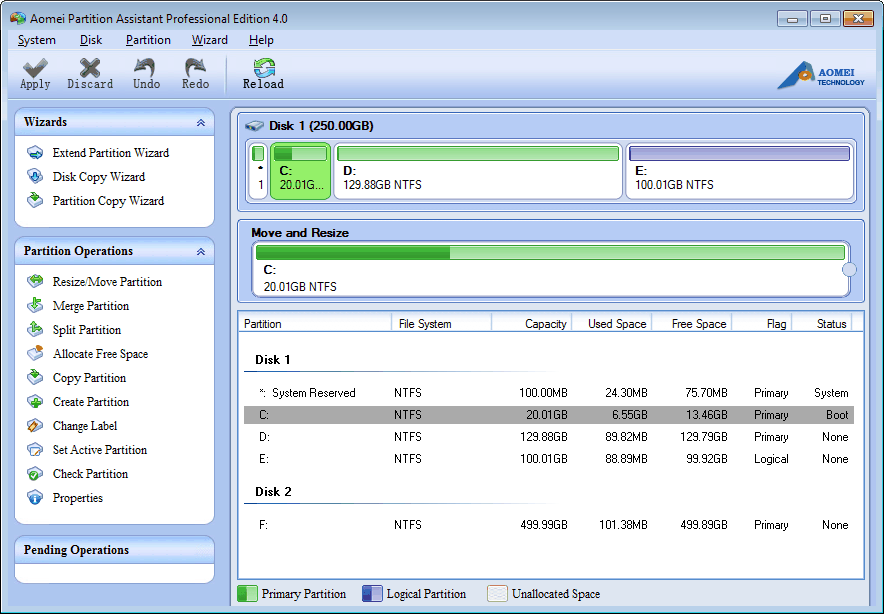This screenshot has width=884, height=614.
Task: Open Check Partition operation
Action: click(x=90, y=474)
